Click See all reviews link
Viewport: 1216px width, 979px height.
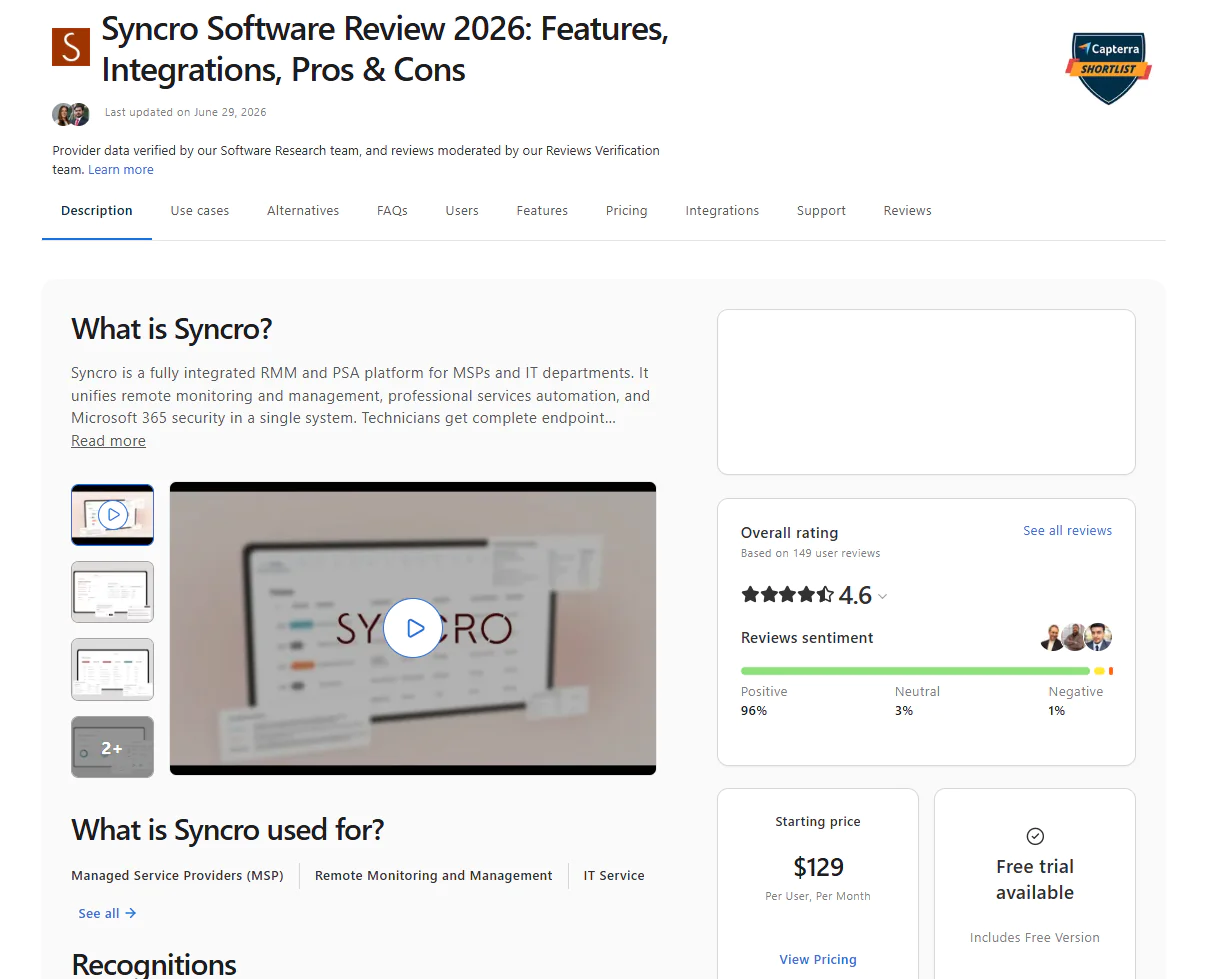coord(1067,531)
